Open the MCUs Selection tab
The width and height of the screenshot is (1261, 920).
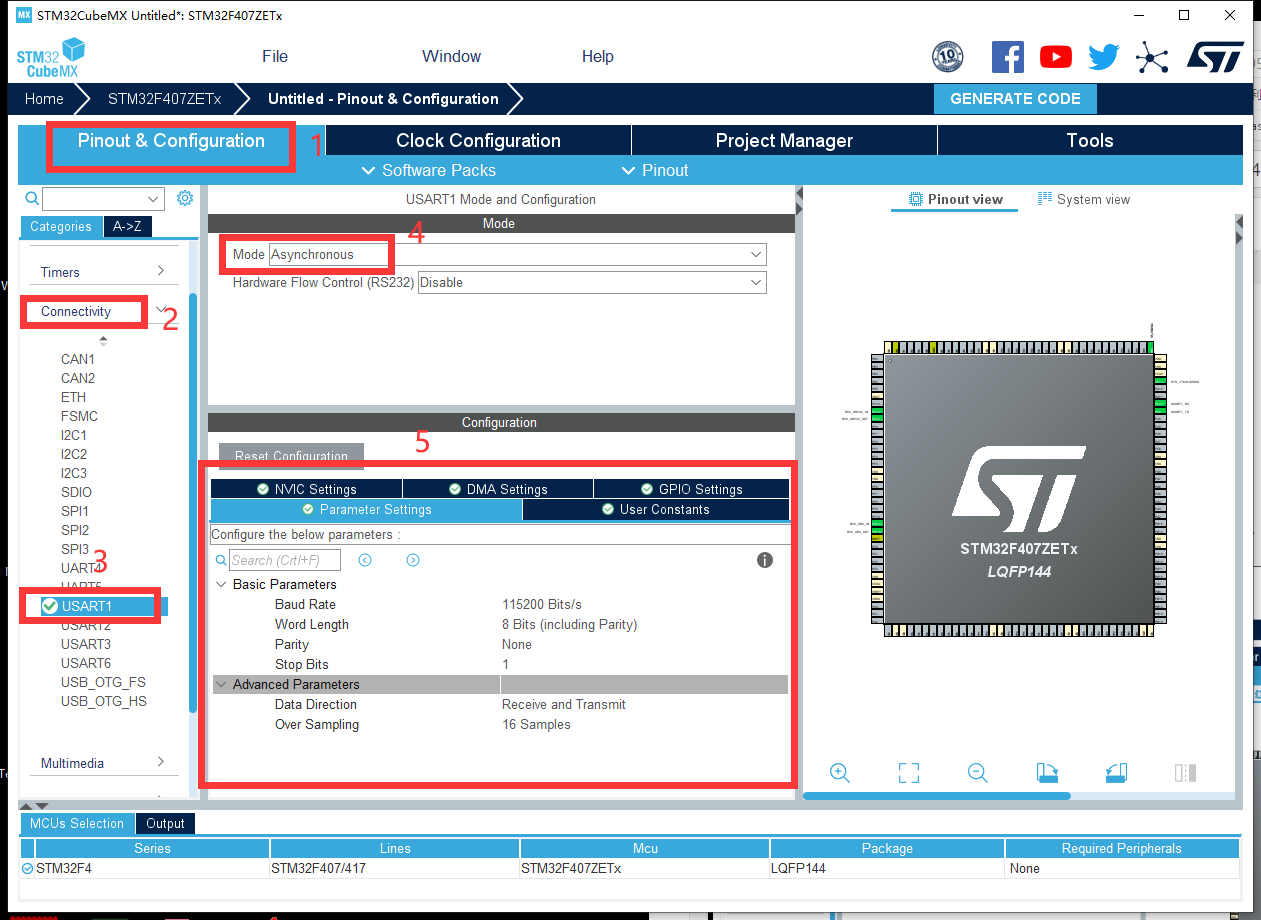(77, 824)
